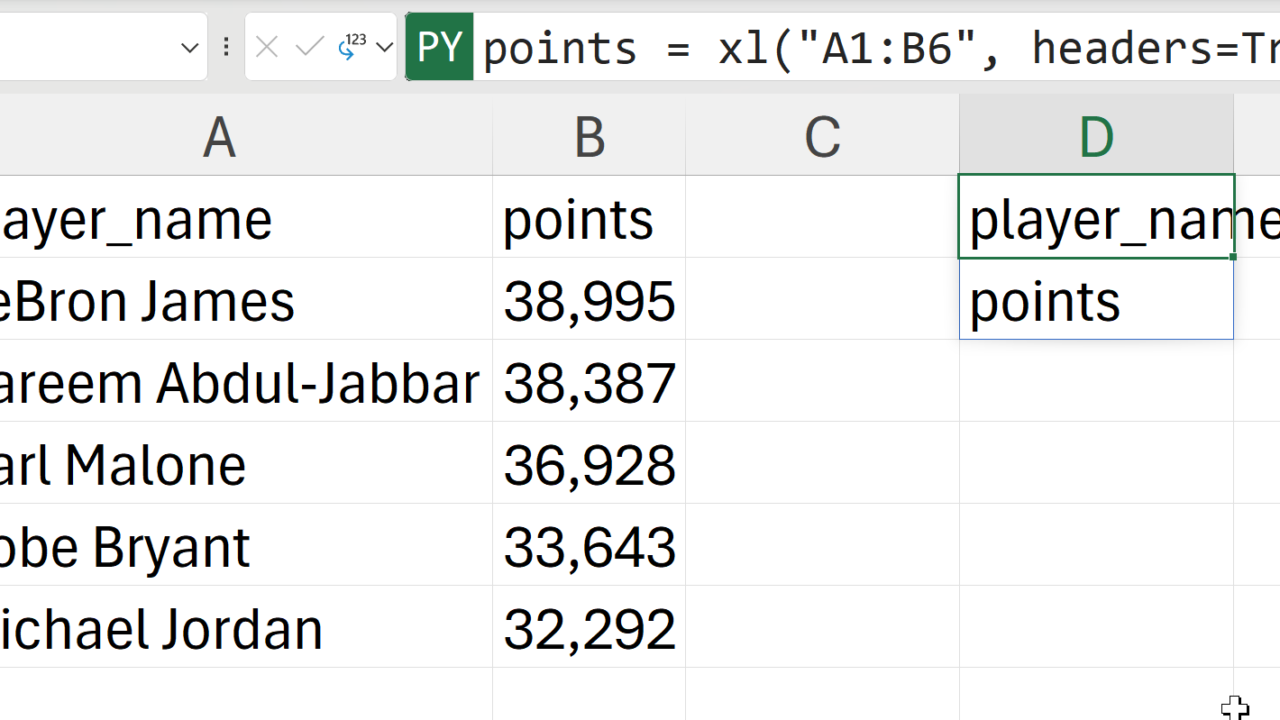Click the points header cell in column B

(x=589, y=219)
